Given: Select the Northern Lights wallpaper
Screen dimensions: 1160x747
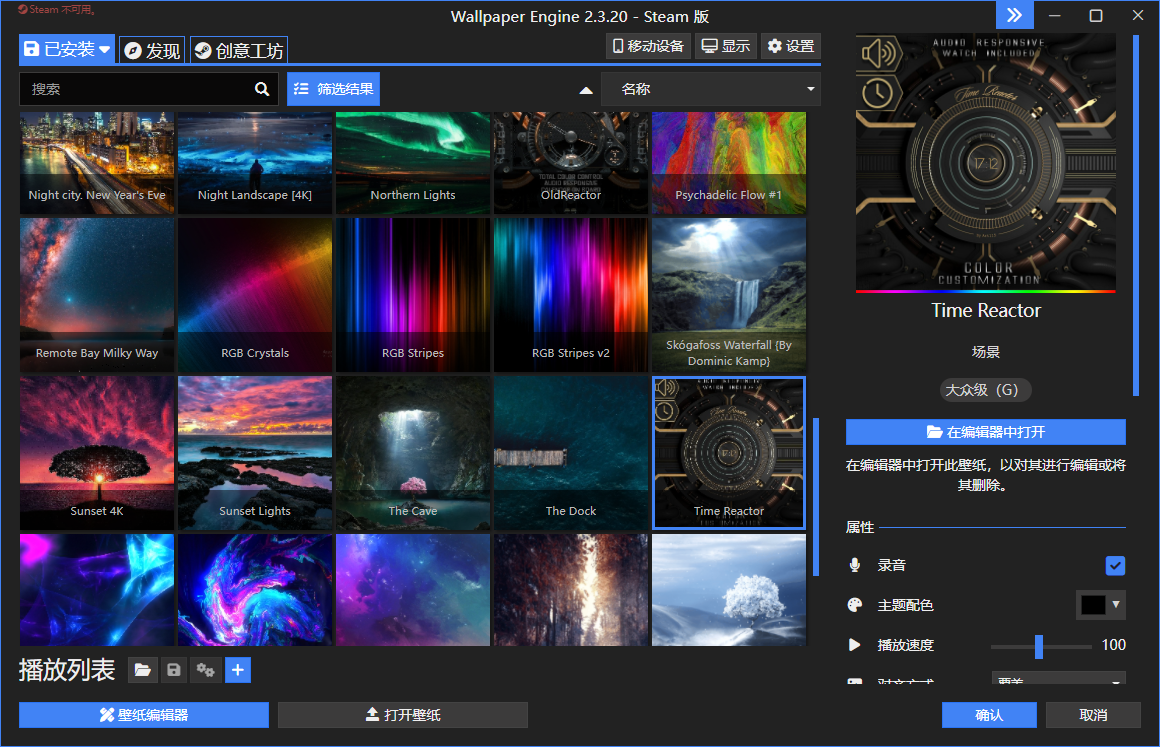Looking at the screenshot, I should pyautogui.click(x=413, y=163).
